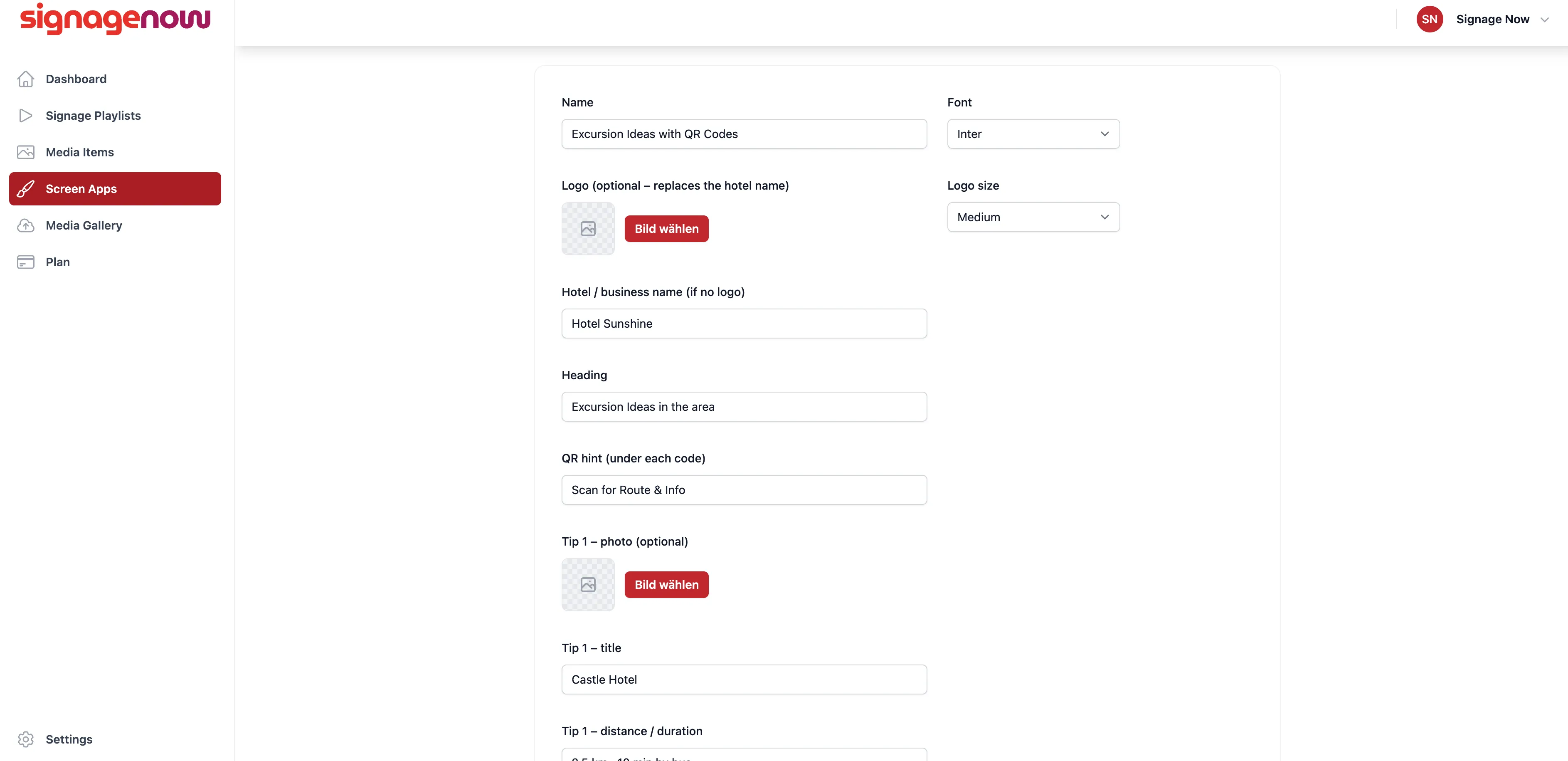1568x761 pixels.
Task: Click the Plan credit card icon
Action: click(26, 262)
